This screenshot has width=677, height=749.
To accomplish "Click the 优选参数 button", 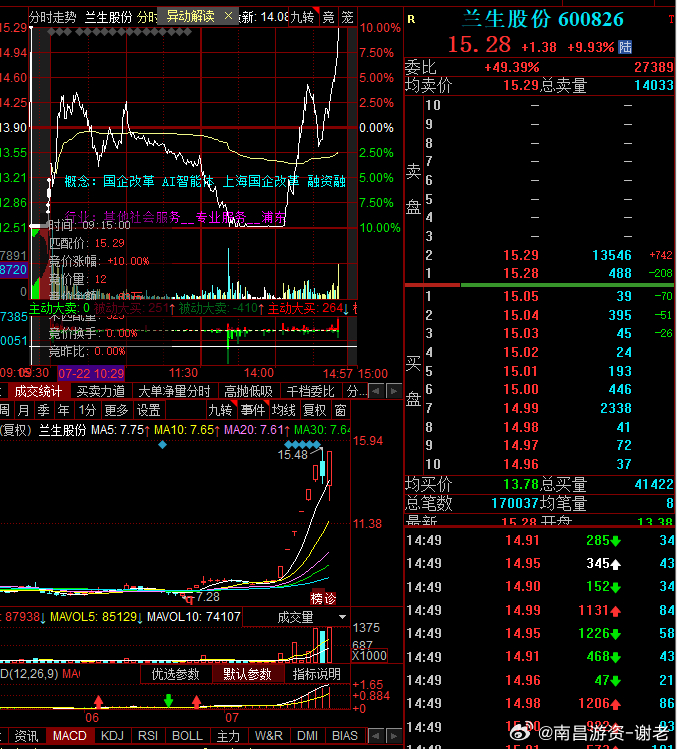I will (175, 674).
